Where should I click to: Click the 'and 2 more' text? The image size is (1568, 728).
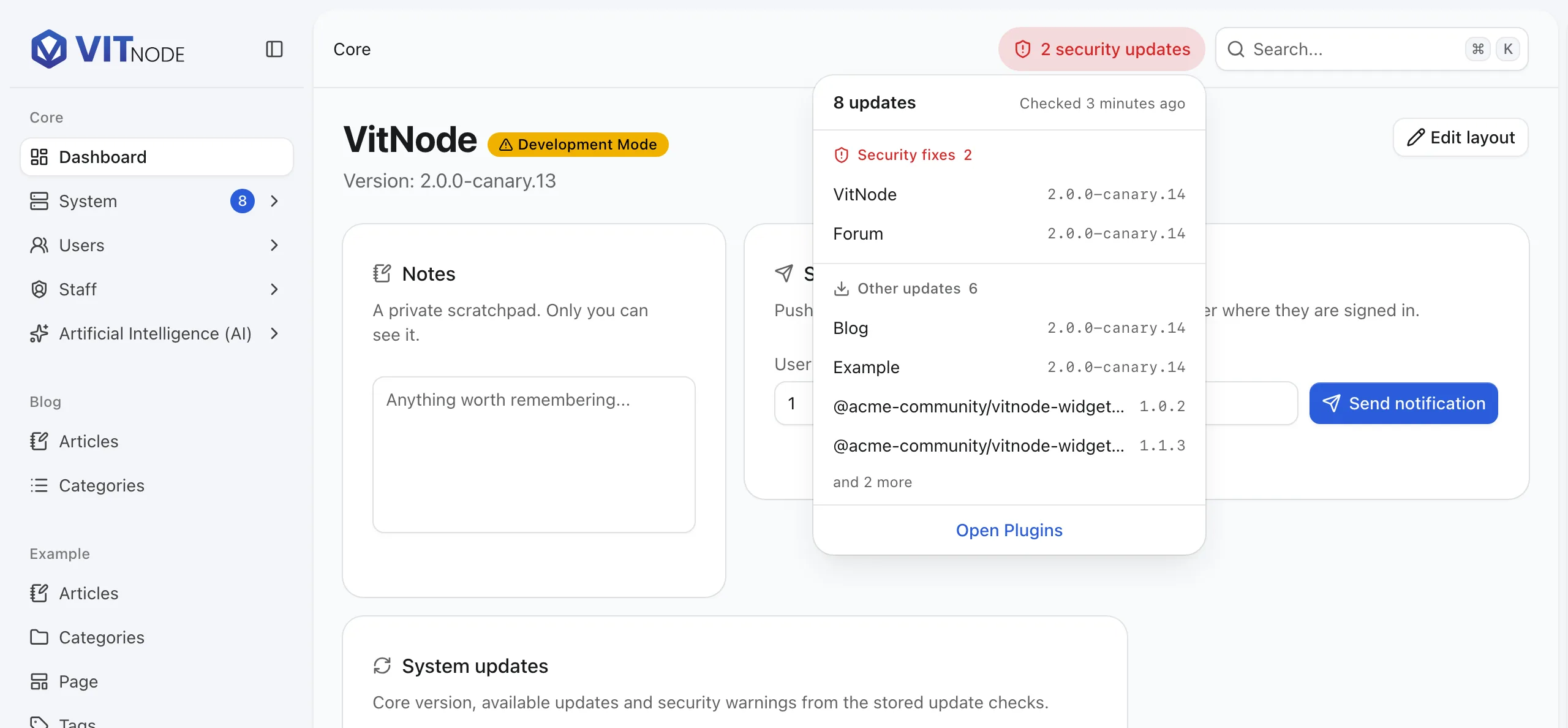tap(872, 482)
